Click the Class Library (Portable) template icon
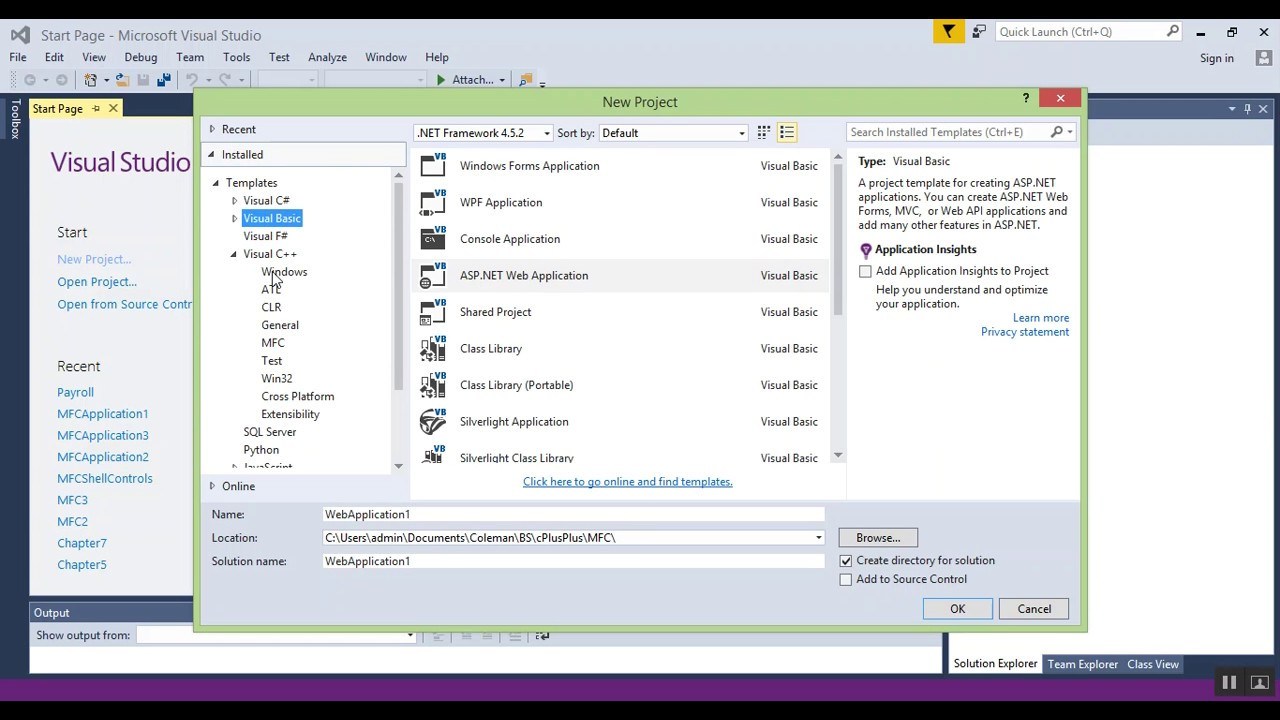Screen dimensions: 1280x720 [x=432, y=384]
